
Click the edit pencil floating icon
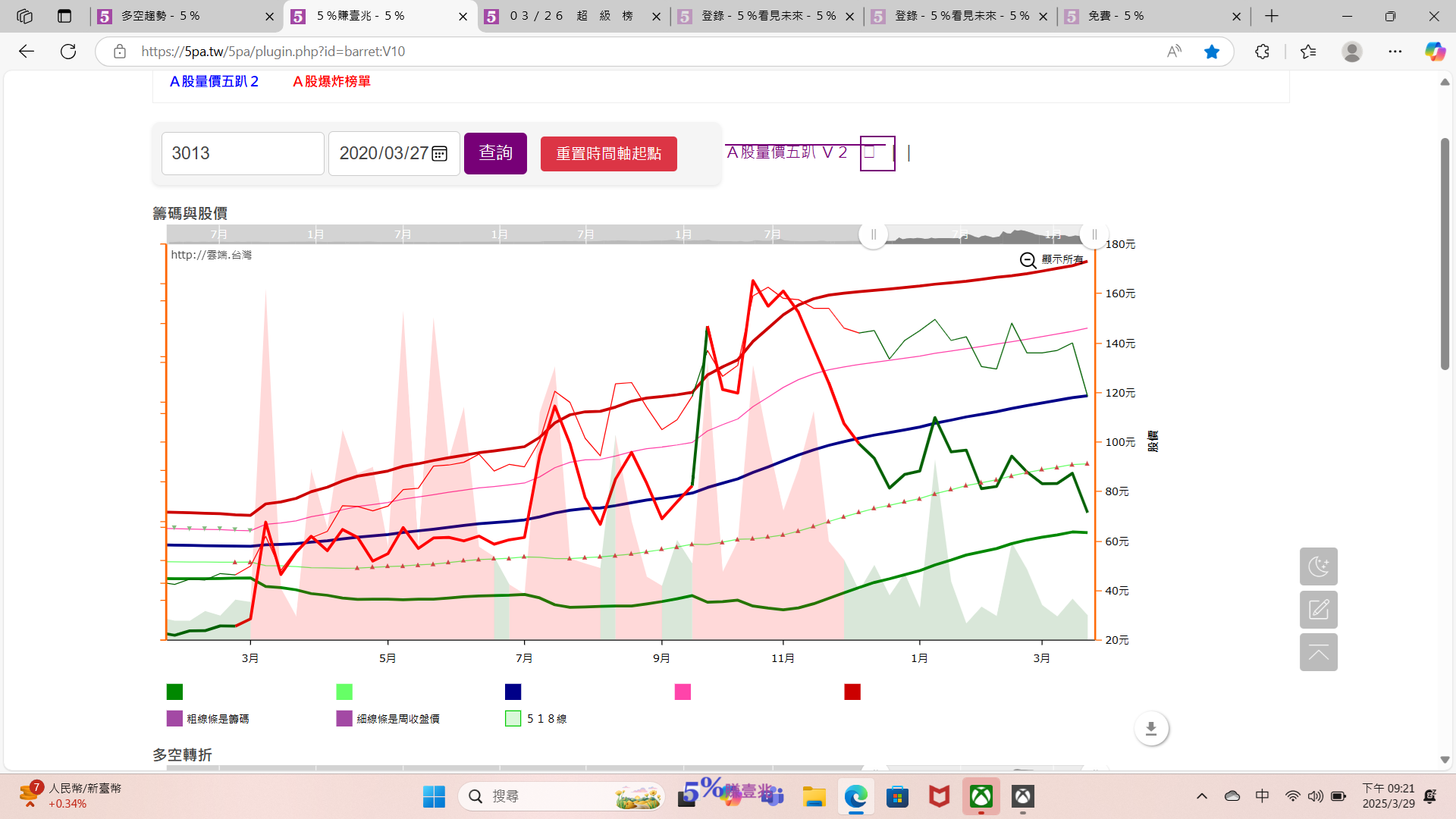pos(1318,610)
